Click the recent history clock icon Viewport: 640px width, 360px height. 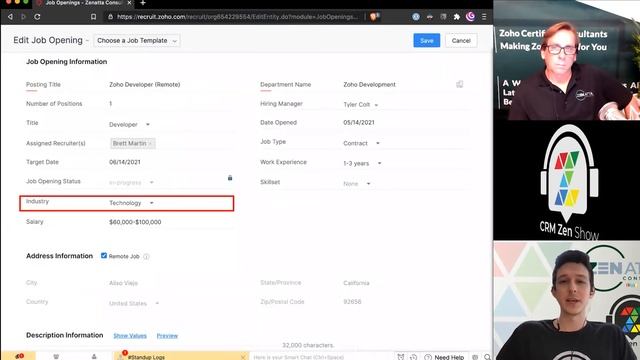click(413, 357)
